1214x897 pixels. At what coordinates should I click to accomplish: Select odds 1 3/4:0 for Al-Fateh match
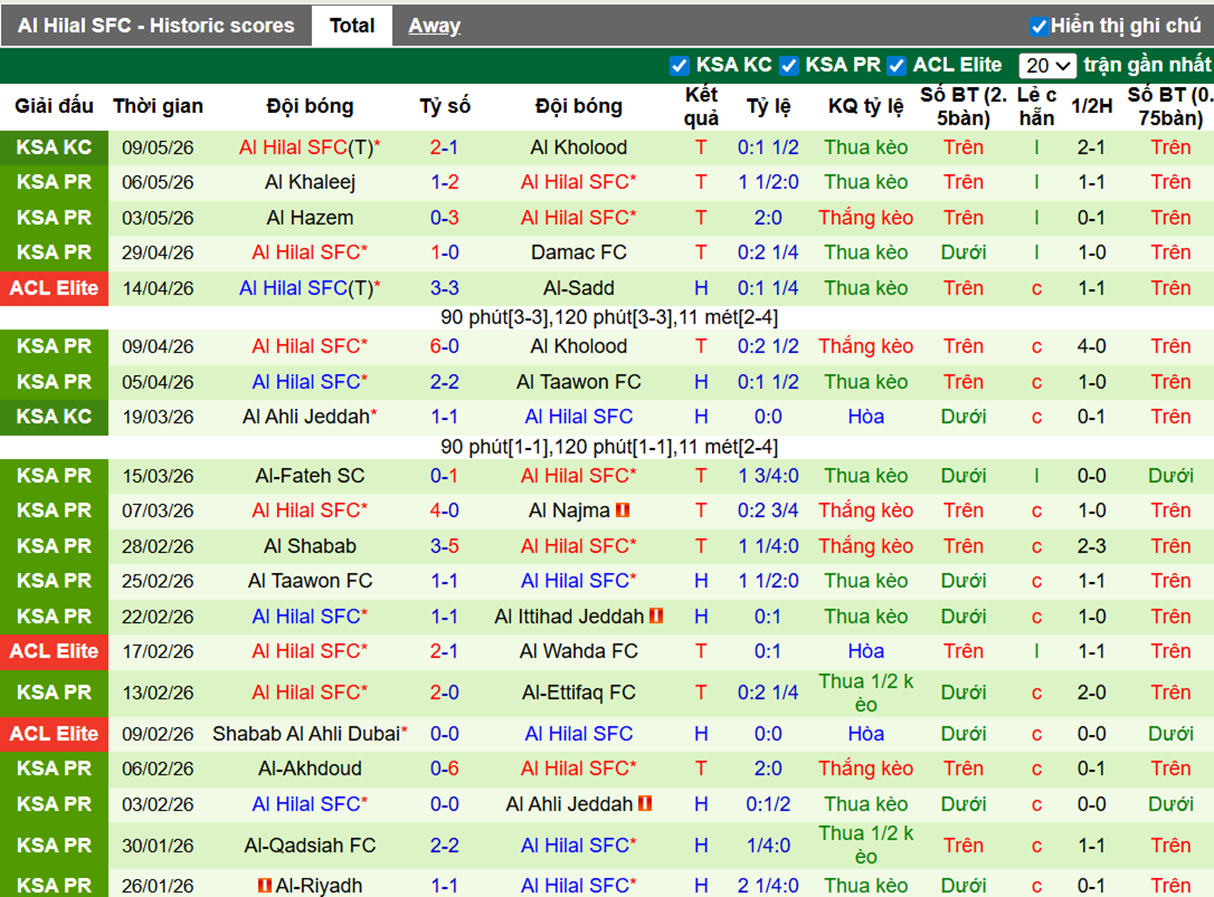tap(768, 476)
